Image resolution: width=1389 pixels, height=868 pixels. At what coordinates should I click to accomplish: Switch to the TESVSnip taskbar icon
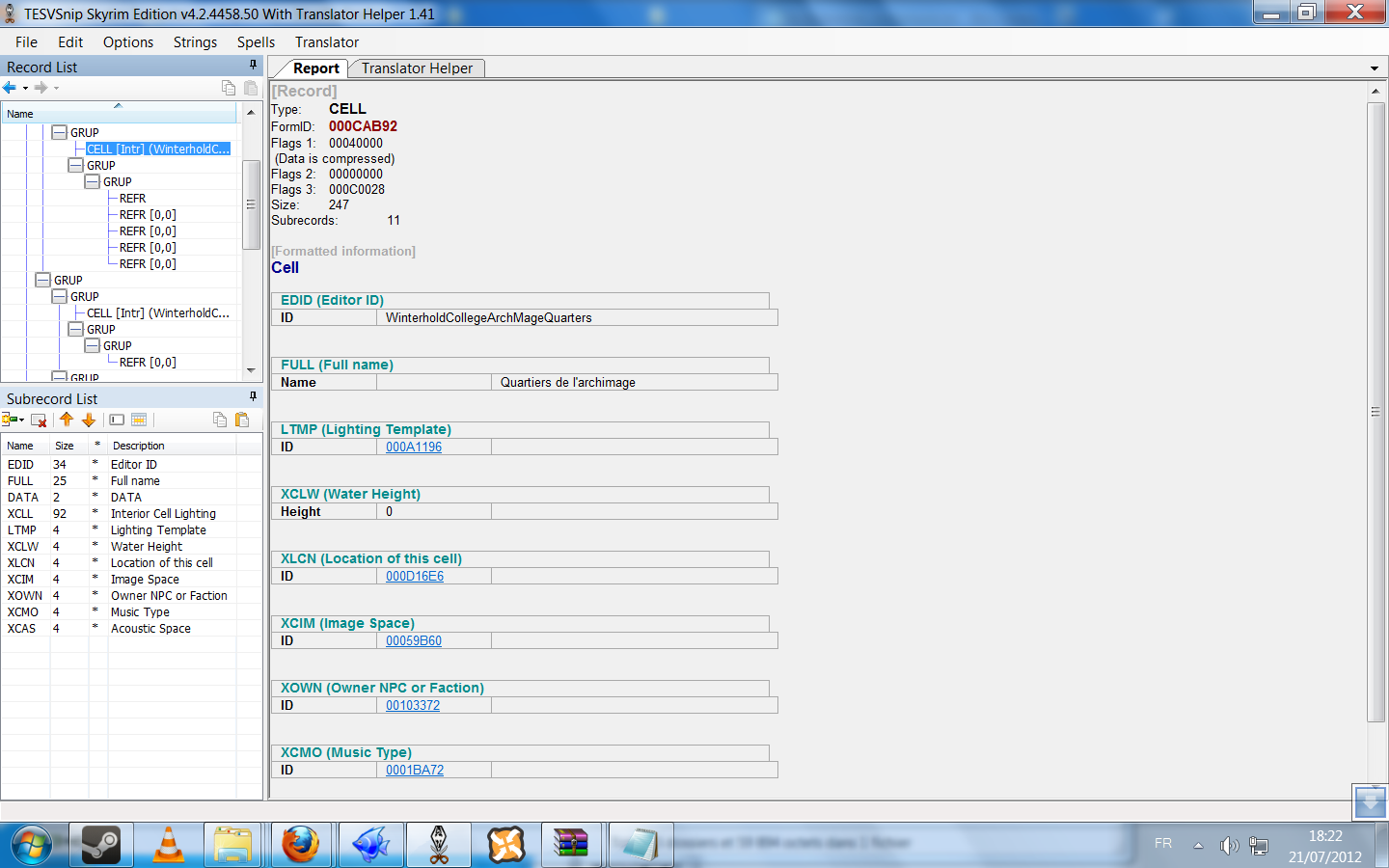[439, 845]
